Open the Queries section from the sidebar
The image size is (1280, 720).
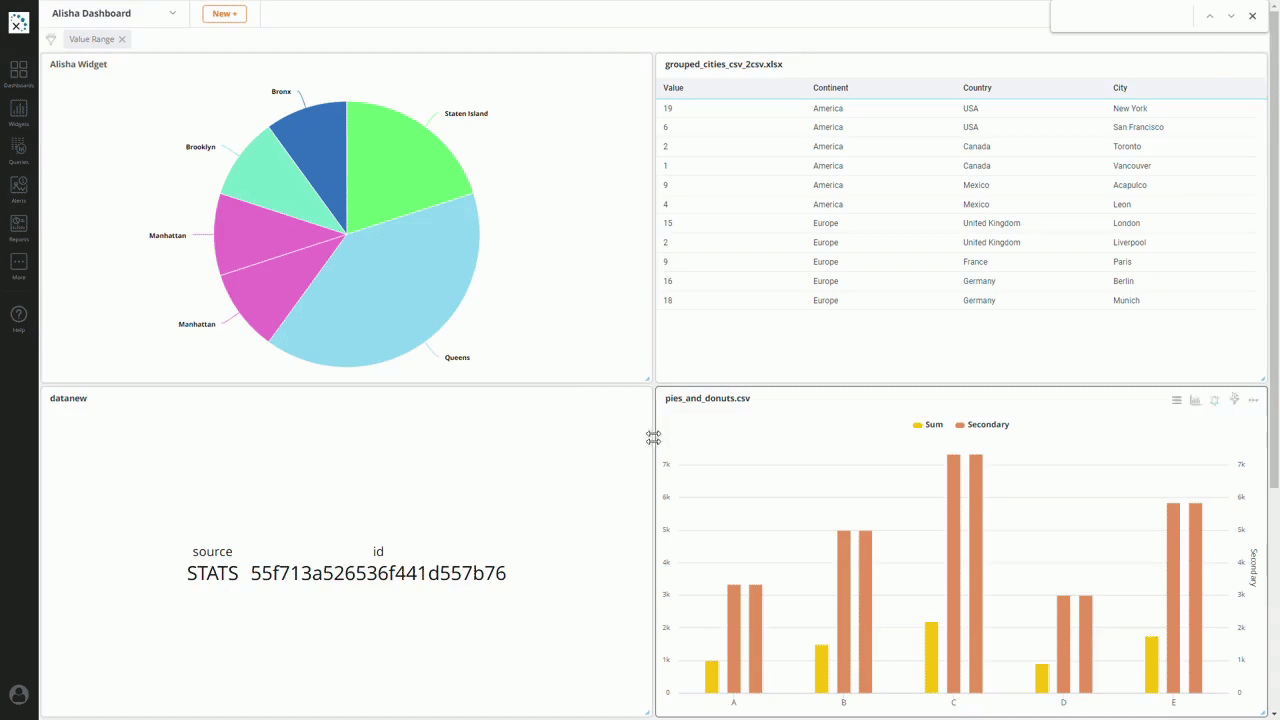coord(19,151)
